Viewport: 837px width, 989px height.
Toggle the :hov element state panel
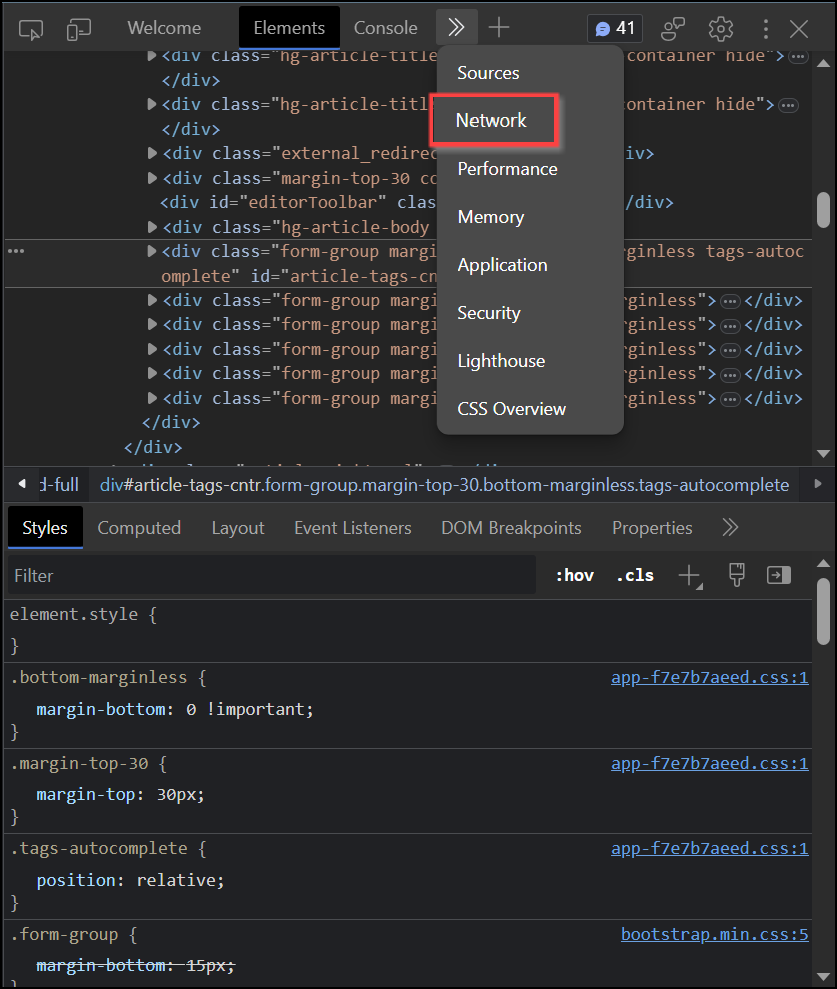coord(574,575)
